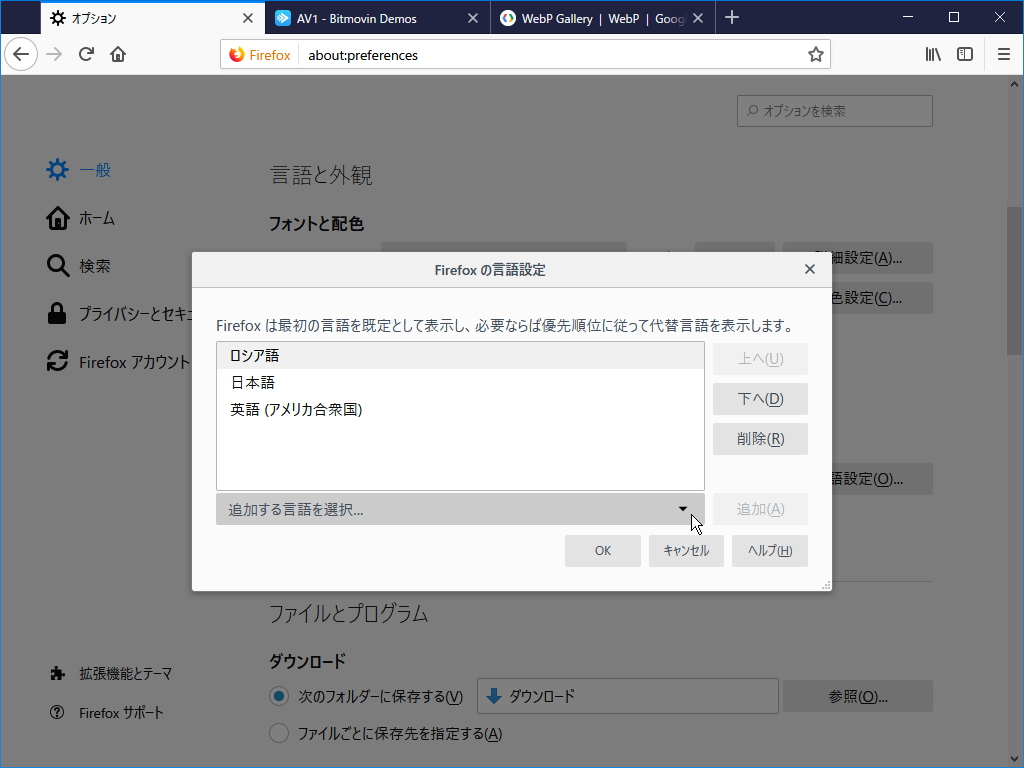Reload the current page
1024x768 pixels.
click(88, 54)
